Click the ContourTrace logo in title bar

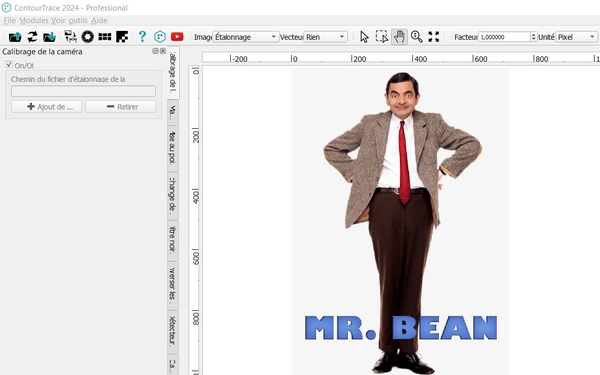click(6, 7)
